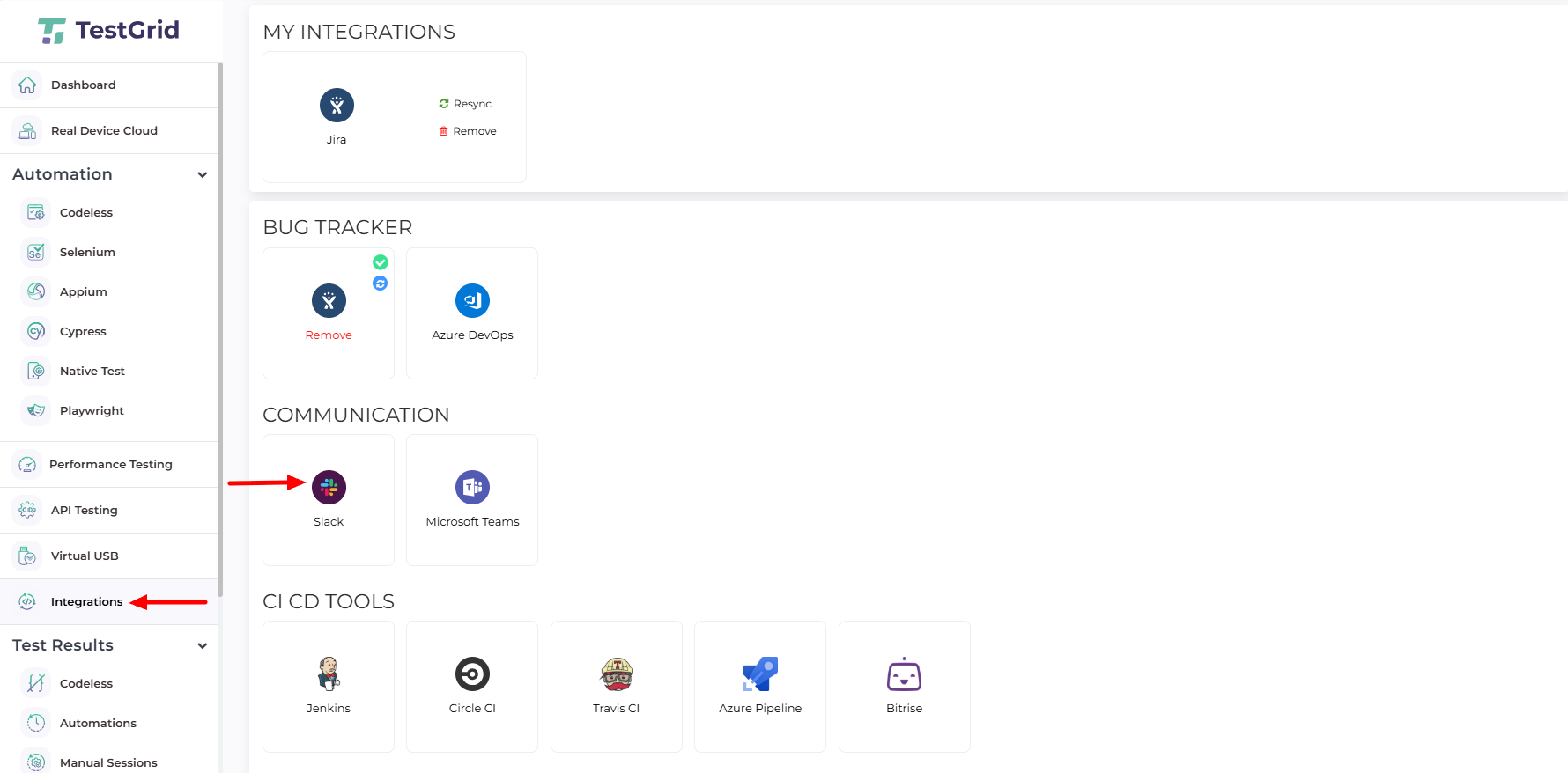Click the red Remove link in Bug Tracker
Screen dimensions: 1568x773
329,335
